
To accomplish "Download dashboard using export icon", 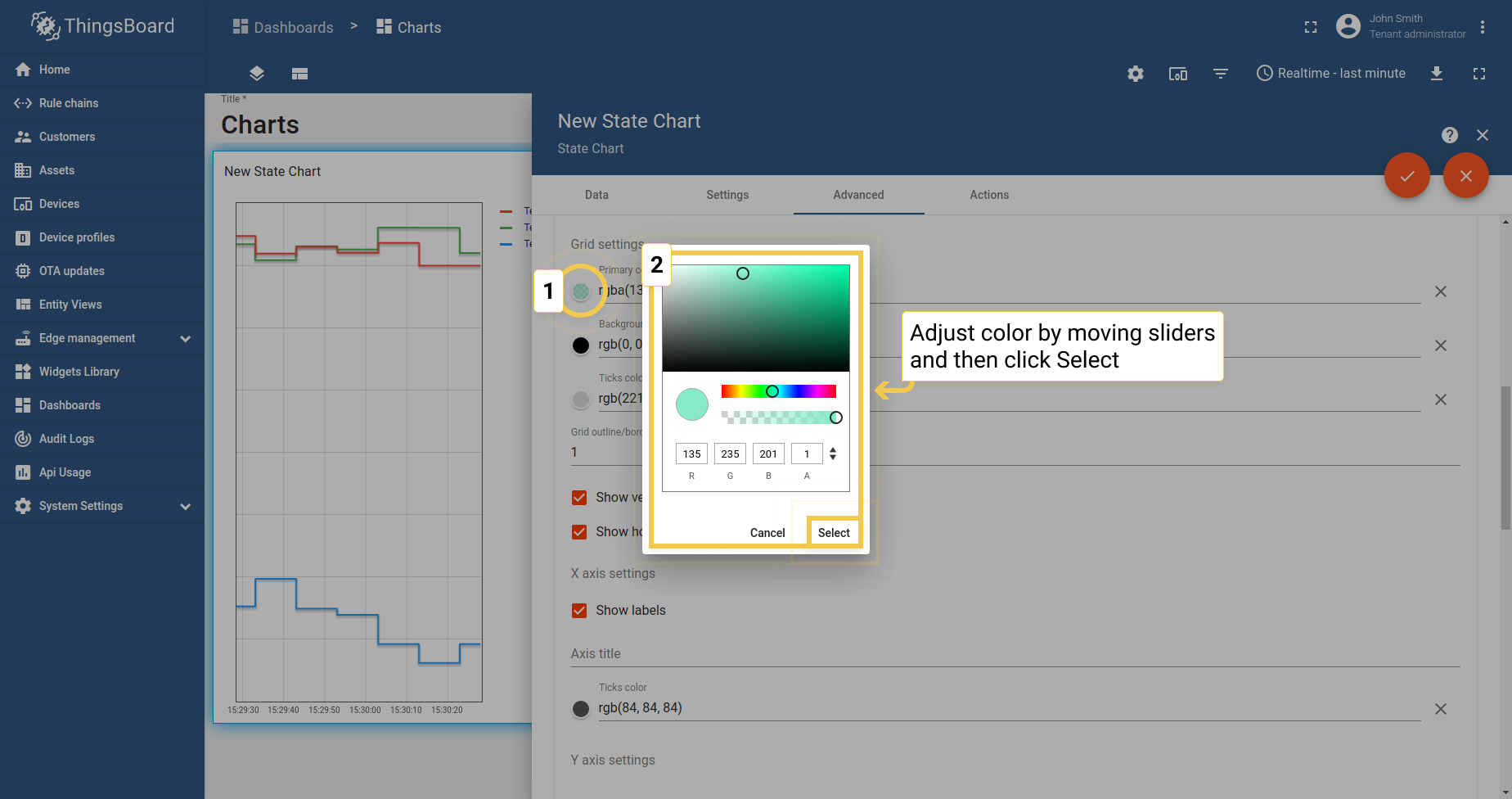I will tap(1436, 74).
